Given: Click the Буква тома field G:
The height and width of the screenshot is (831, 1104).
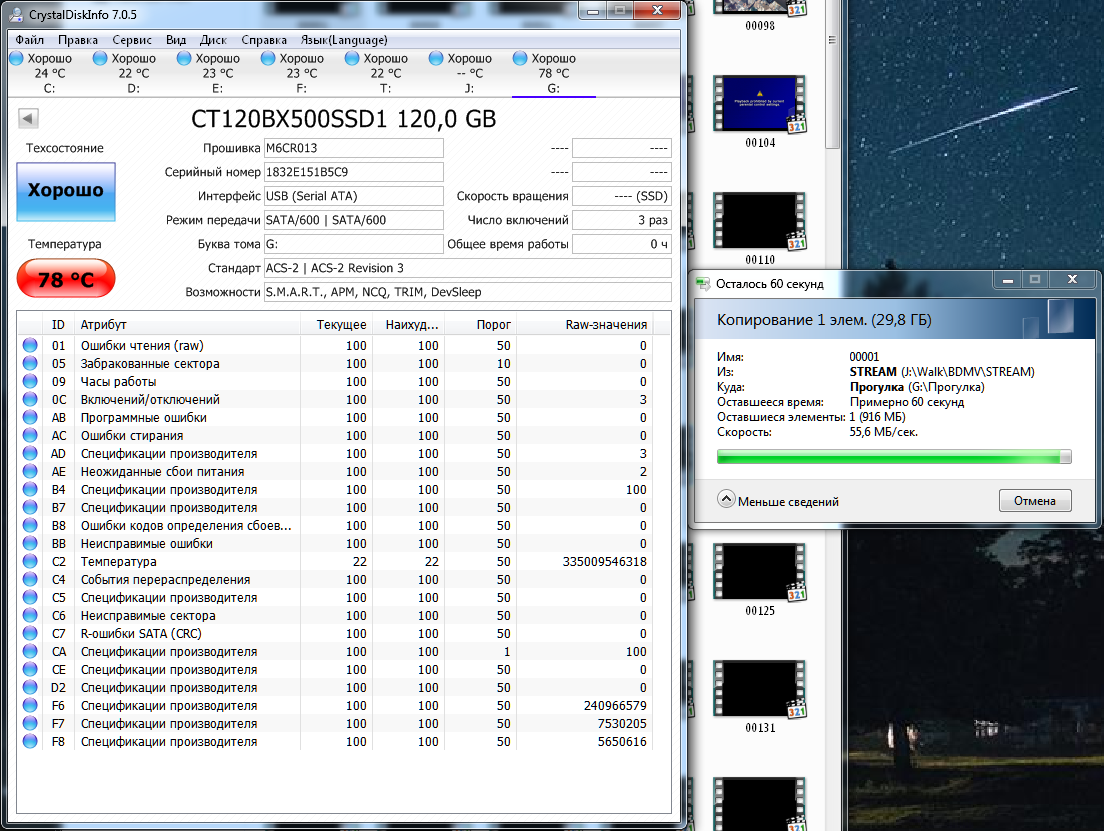Looking at the screenshot, I should [x=353, y=244].
